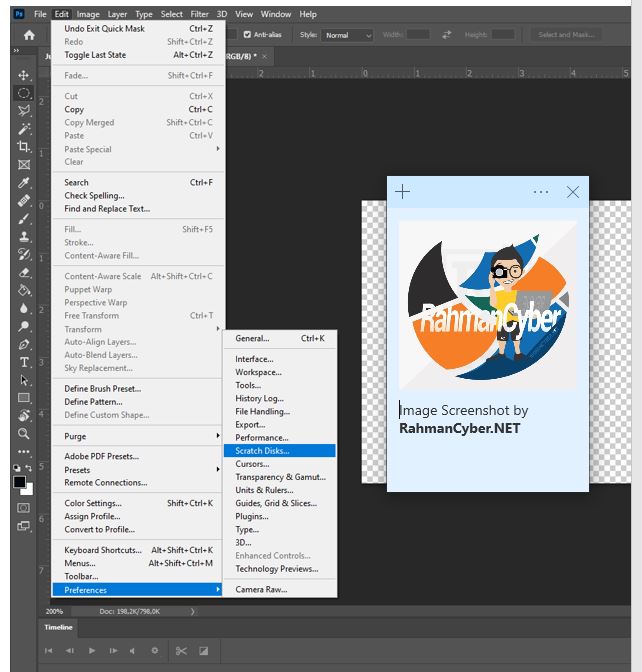Image resolution: width=642 pixels, height=672 pixels.
Task: Choose Scratch Disks in Preferences submenu
Action: point(279,451)
